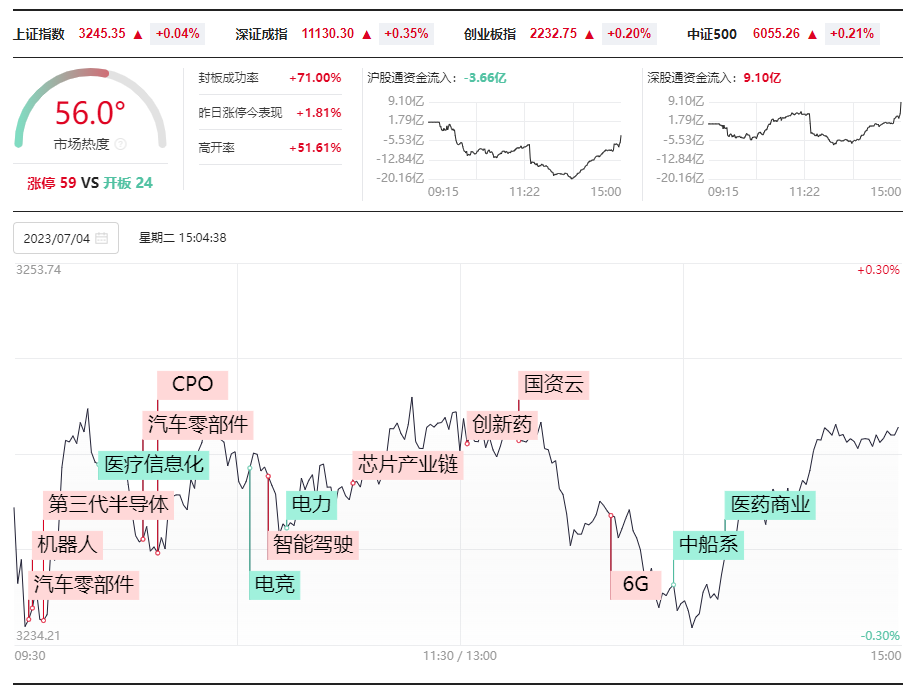
Task: Click red up arrow beside 上证指数
Action: (138, 35)
